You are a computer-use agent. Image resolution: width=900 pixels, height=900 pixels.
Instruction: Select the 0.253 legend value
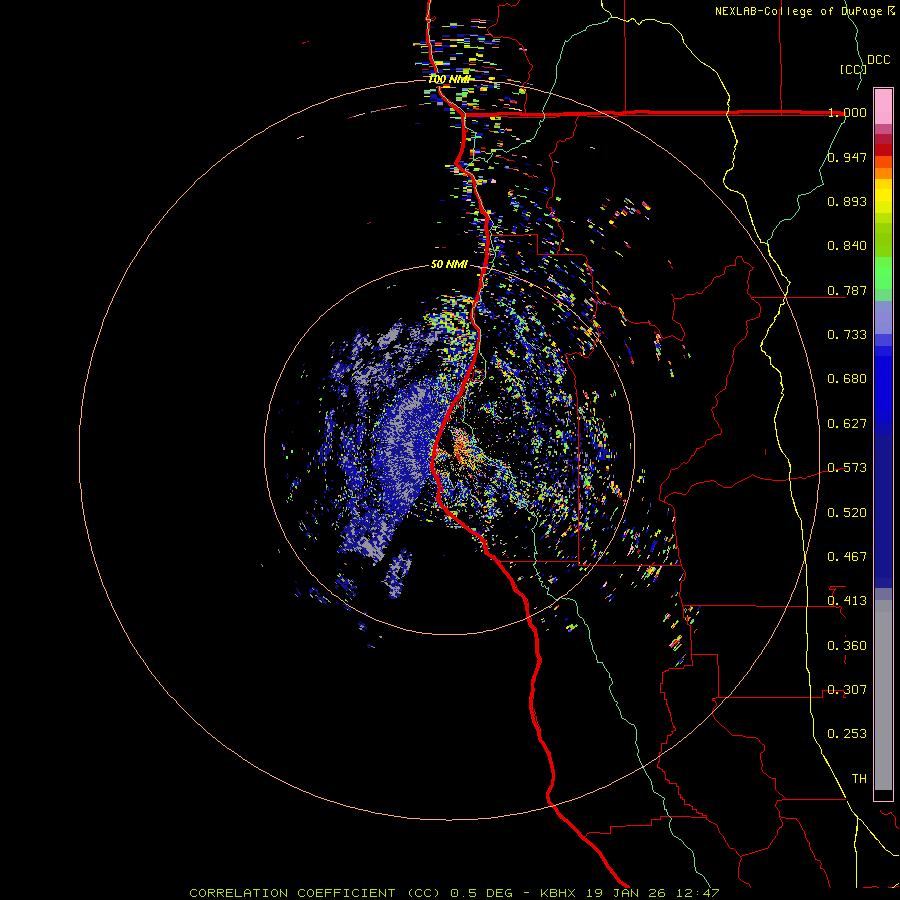847,734
